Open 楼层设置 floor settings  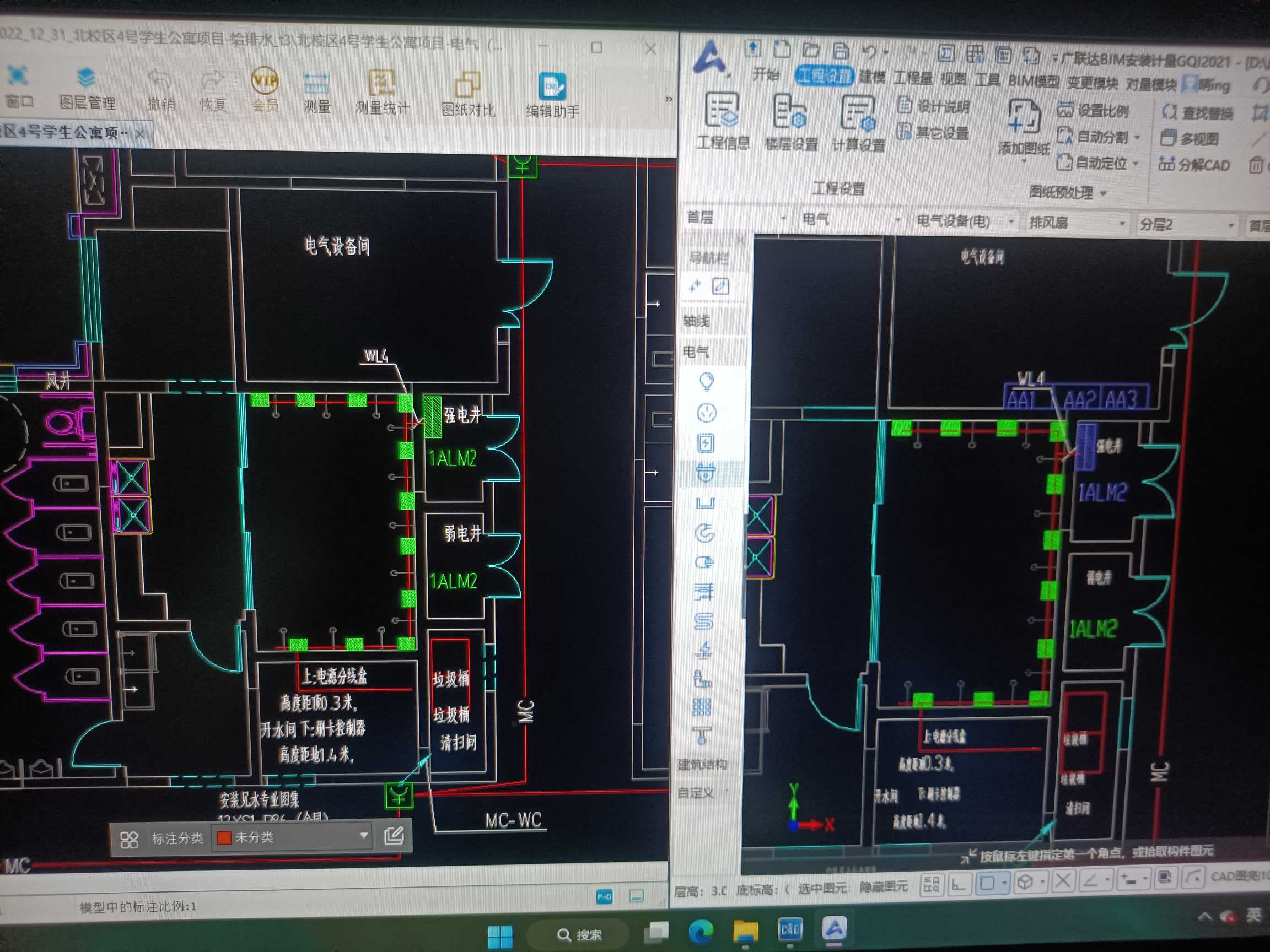point(790,123)
